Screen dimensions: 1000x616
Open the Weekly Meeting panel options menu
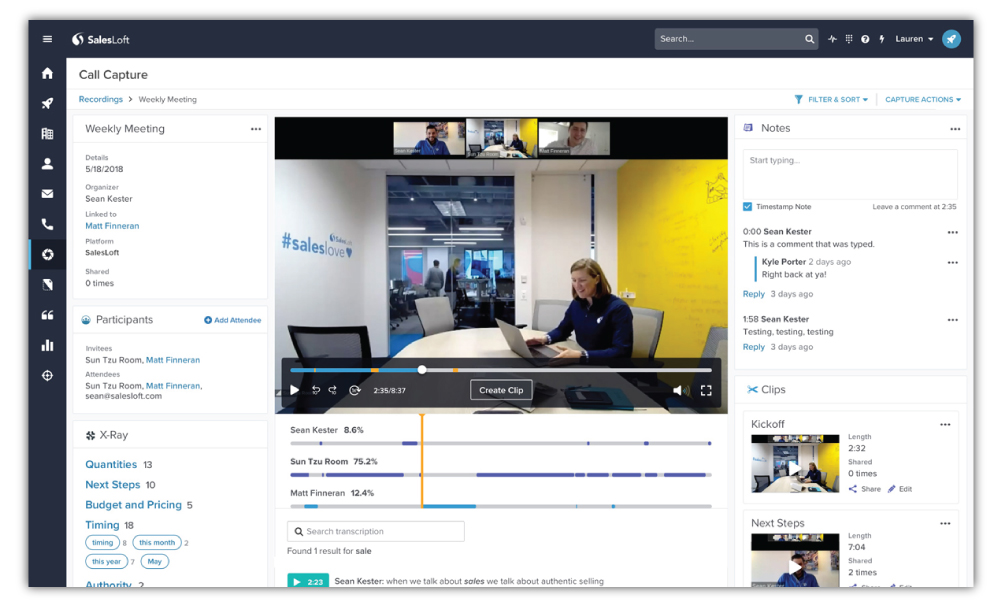click(256, 129)
